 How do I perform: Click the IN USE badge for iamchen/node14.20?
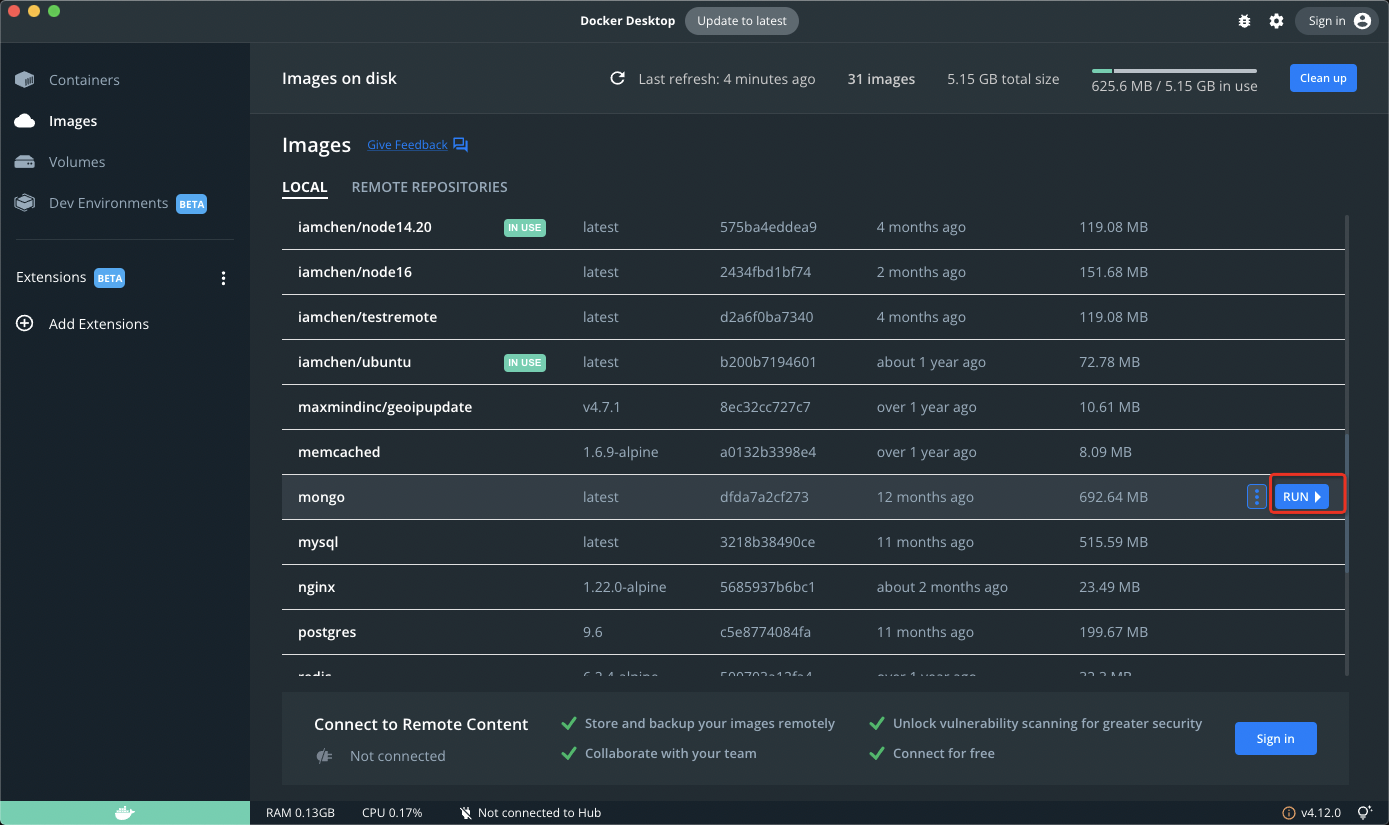pyautogui.click(x=525, y=227)
